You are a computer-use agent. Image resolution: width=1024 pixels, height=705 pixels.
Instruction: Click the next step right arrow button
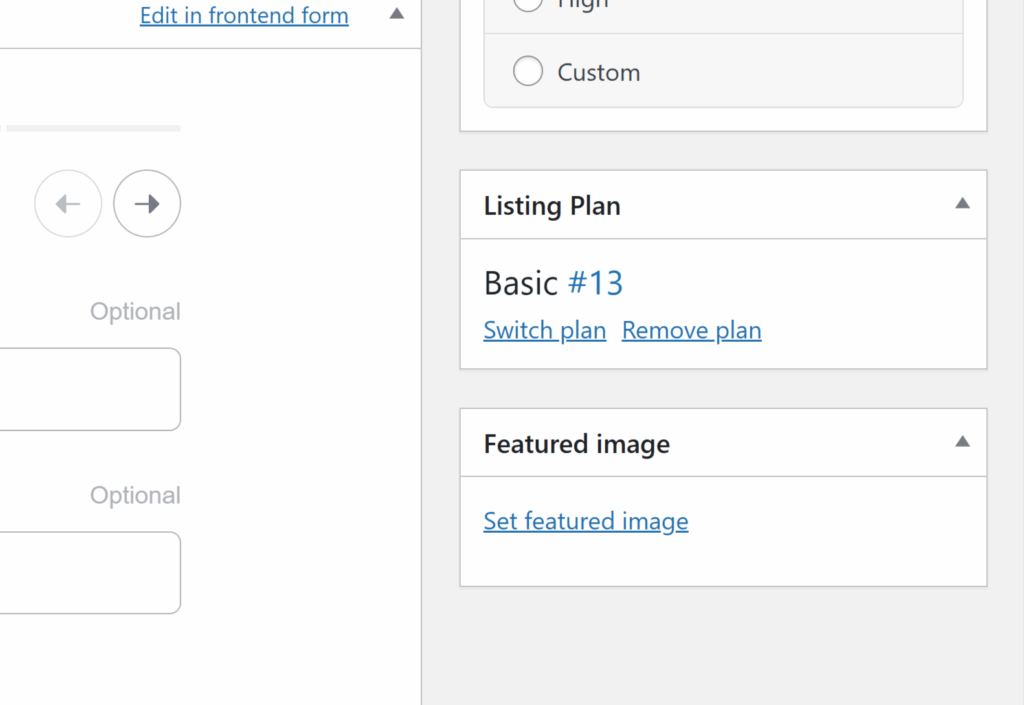click(x=147, y=204)
